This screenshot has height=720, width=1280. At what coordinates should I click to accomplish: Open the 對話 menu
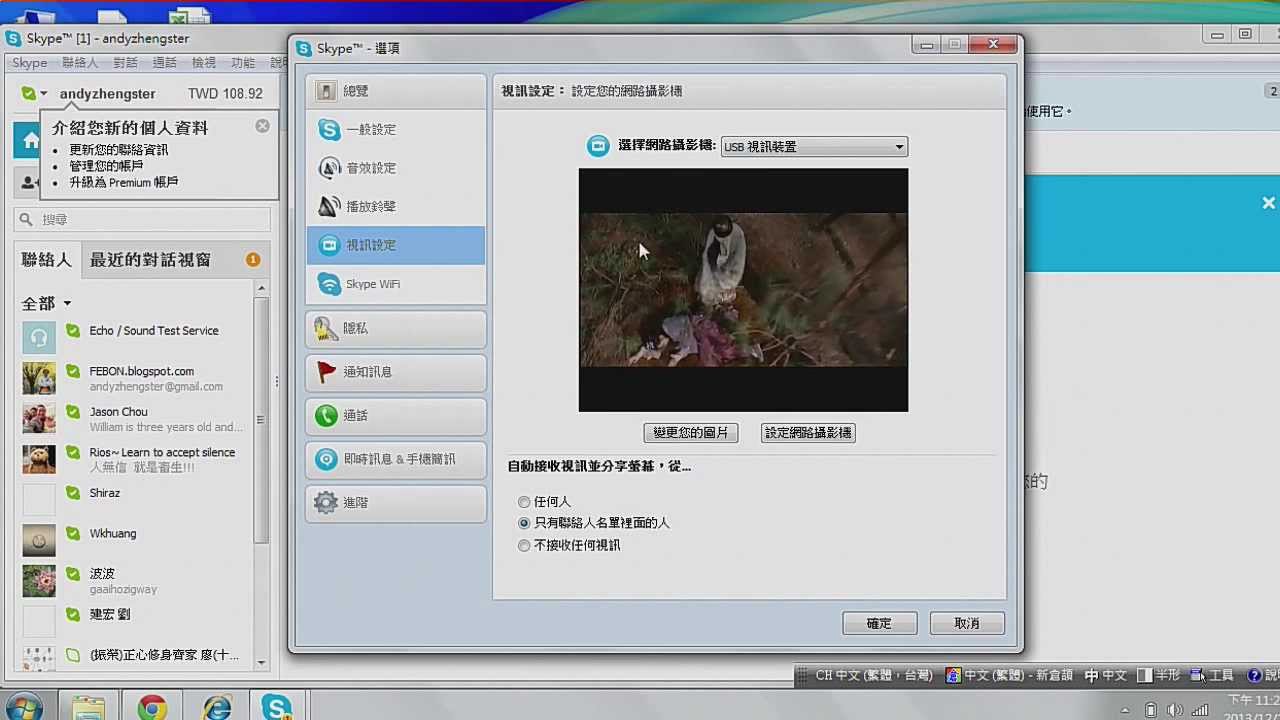(x=125, y=63)
